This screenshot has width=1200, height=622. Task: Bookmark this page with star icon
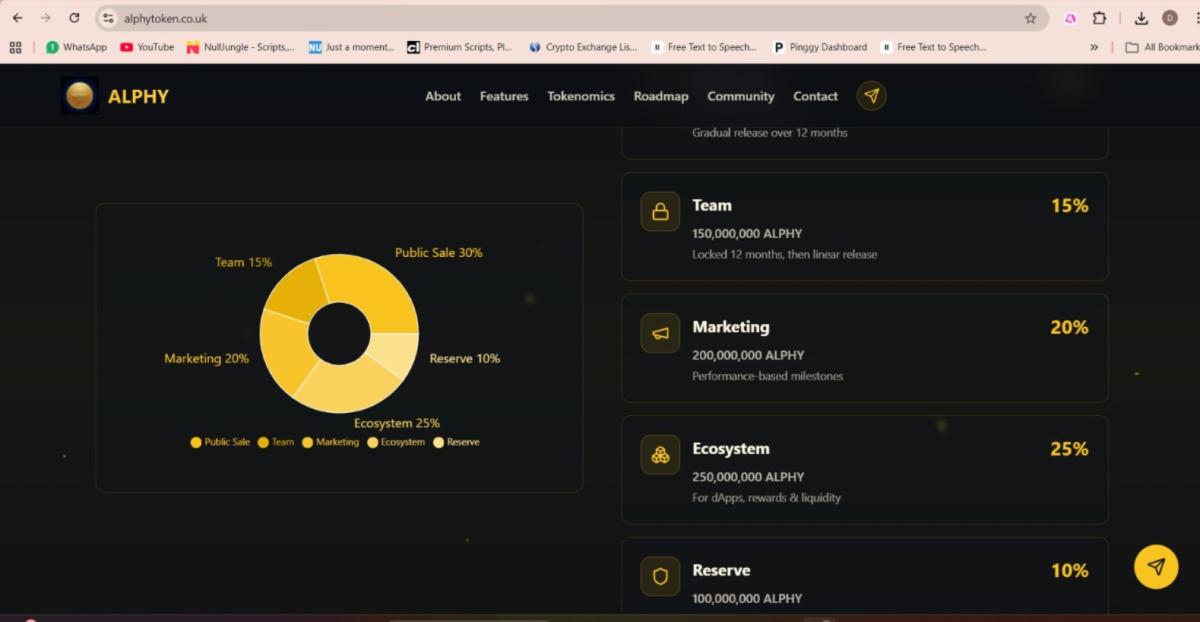click(x=1030, y=18)
